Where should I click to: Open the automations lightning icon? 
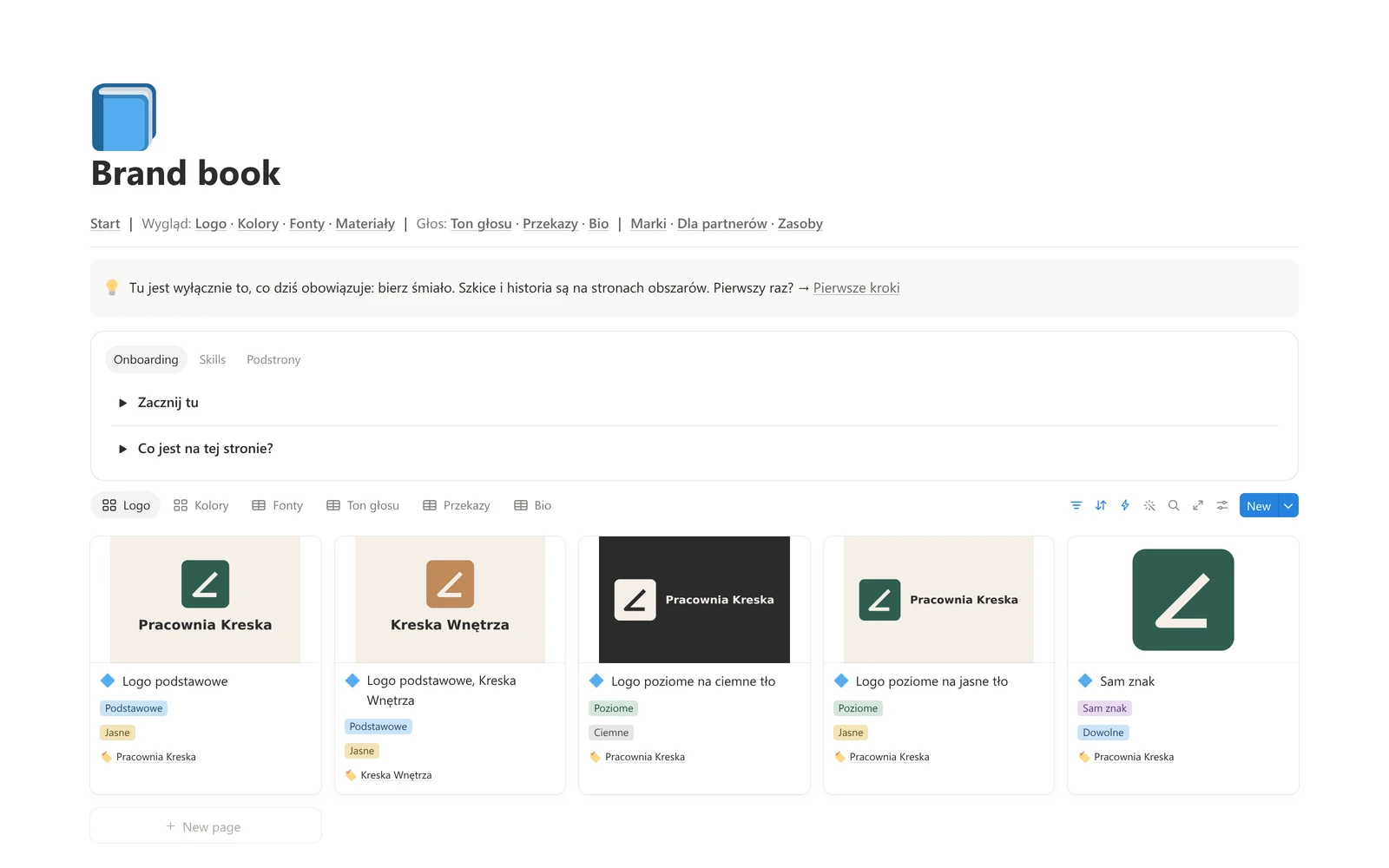(x=1125, y=505)
